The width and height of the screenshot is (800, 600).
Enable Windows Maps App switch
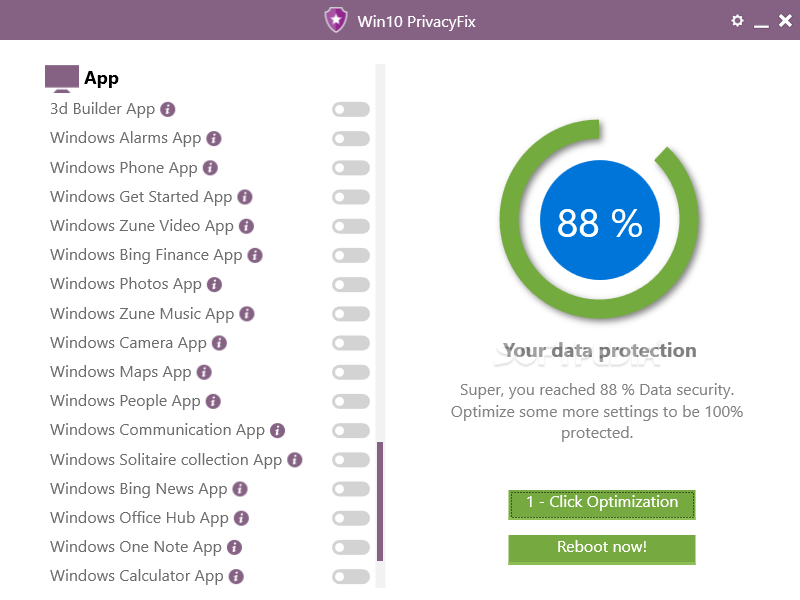point(351,372)
